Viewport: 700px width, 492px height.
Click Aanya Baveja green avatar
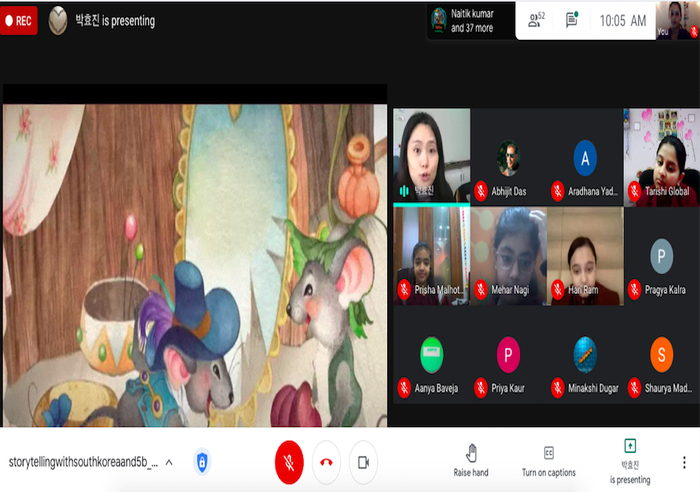coord(432,354)
